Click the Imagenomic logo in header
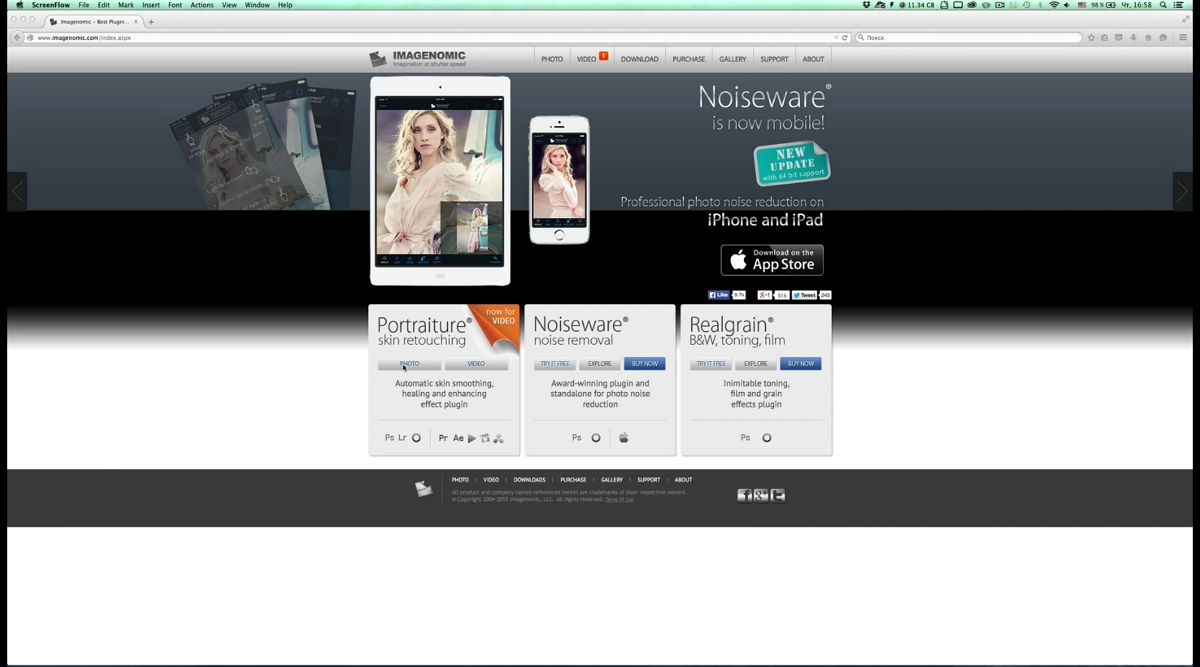 (x=417, y=58)
